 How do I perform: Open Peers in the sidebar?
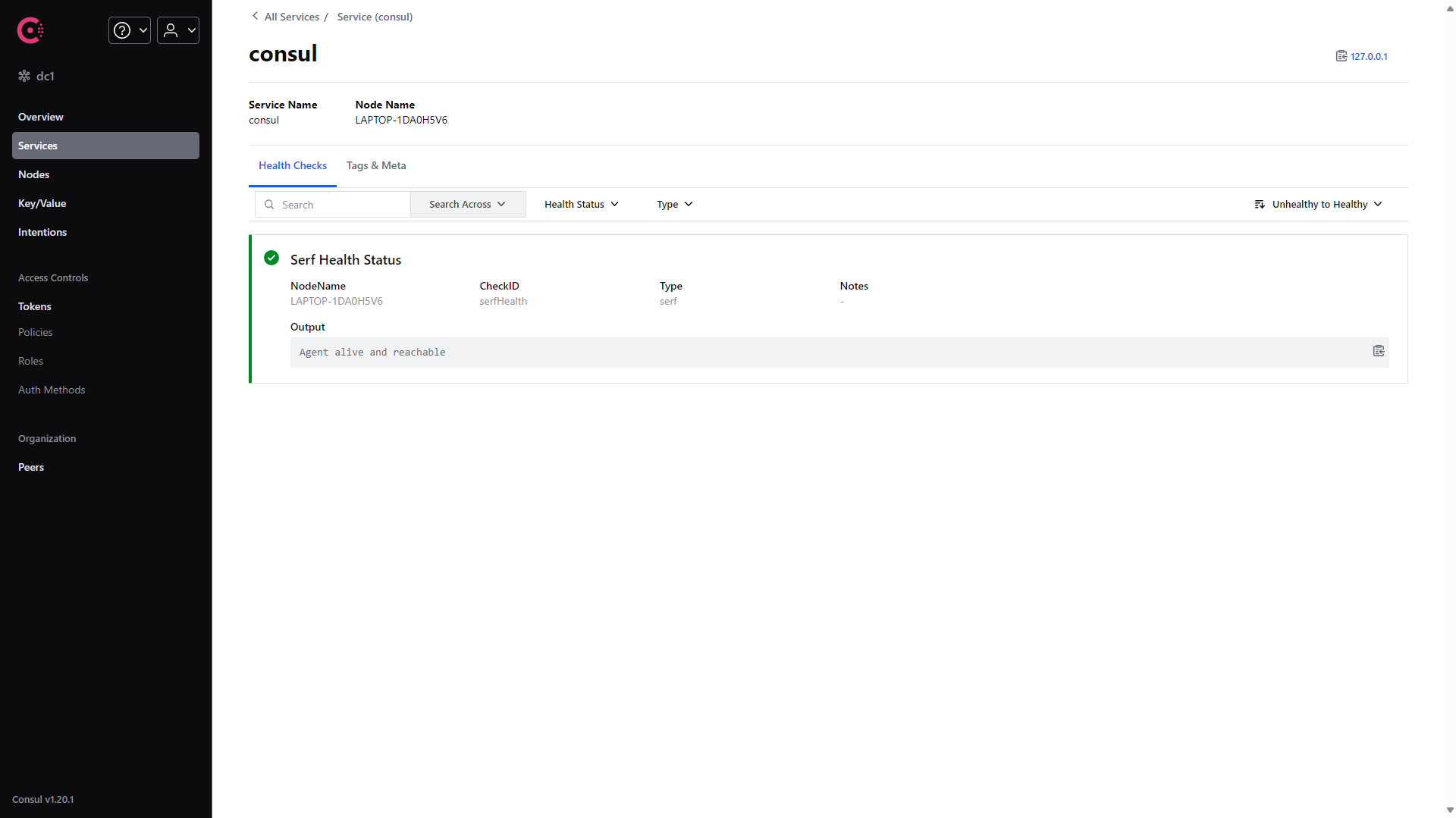[105, 467]
